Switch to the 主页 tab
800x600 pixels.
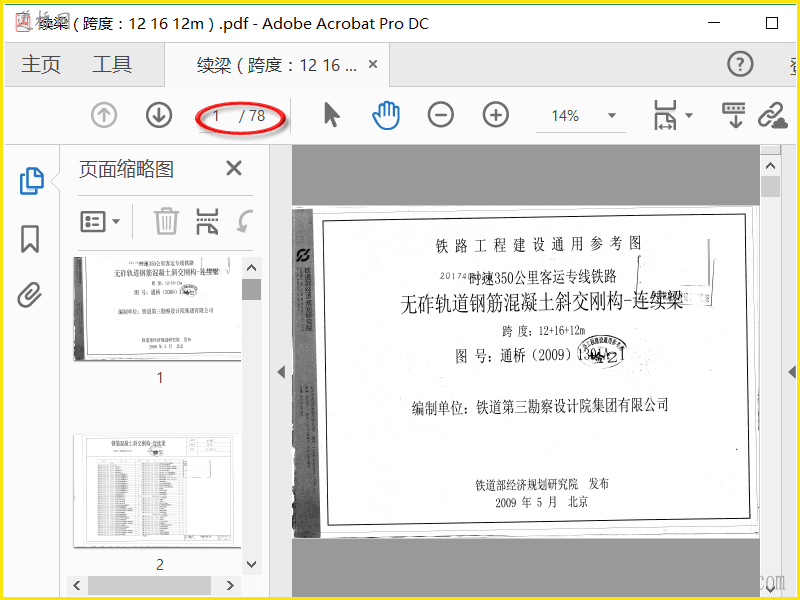tap(41, 65)
